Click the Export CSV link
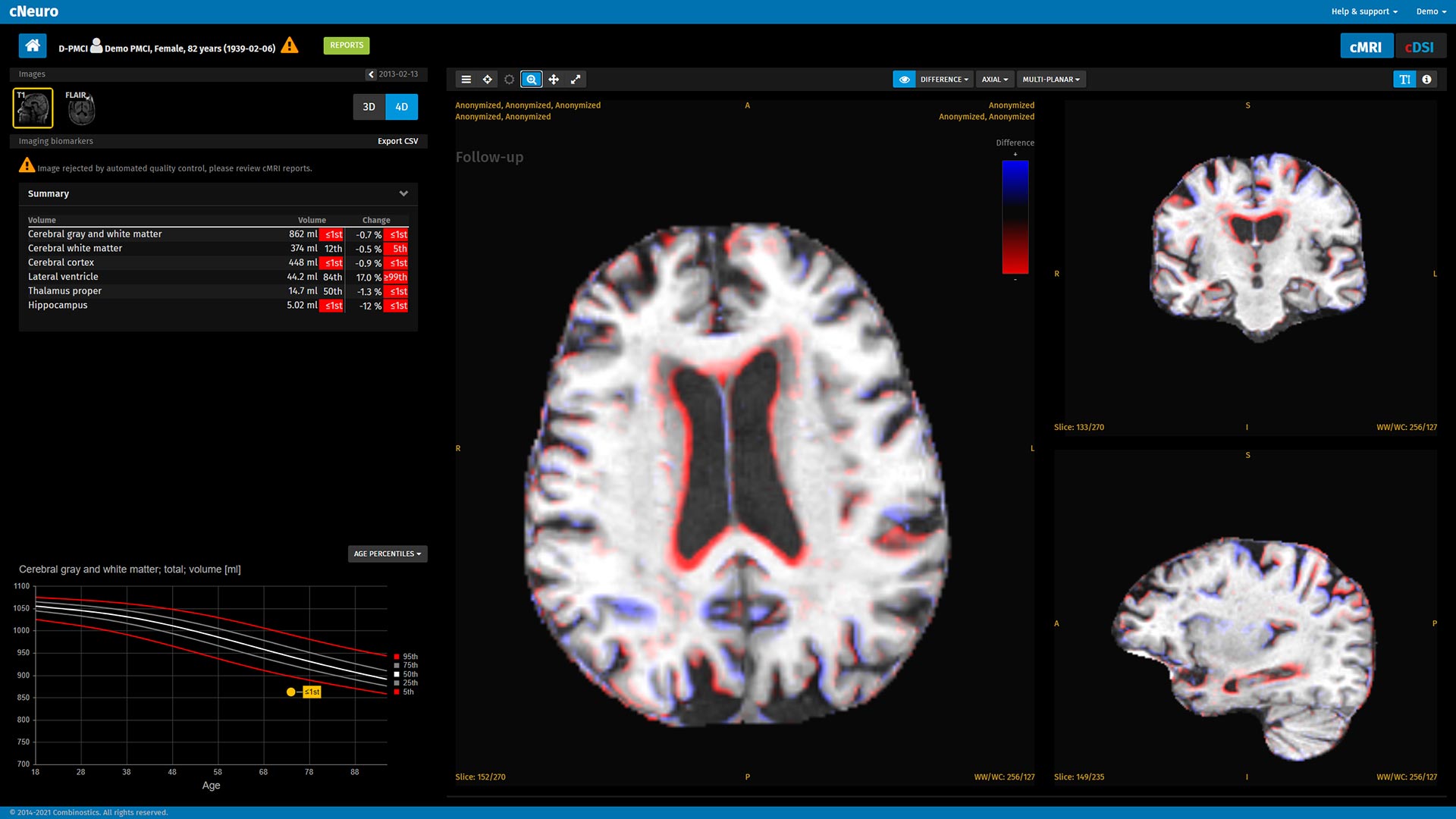 tap(397, 141)
